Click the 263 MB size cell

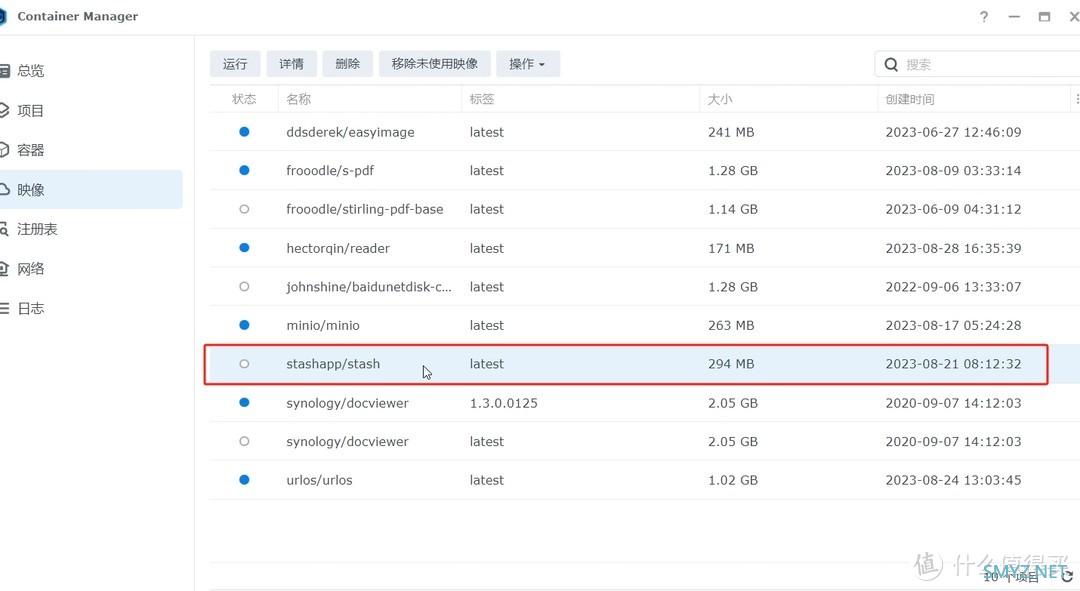(x=731, y=326)
